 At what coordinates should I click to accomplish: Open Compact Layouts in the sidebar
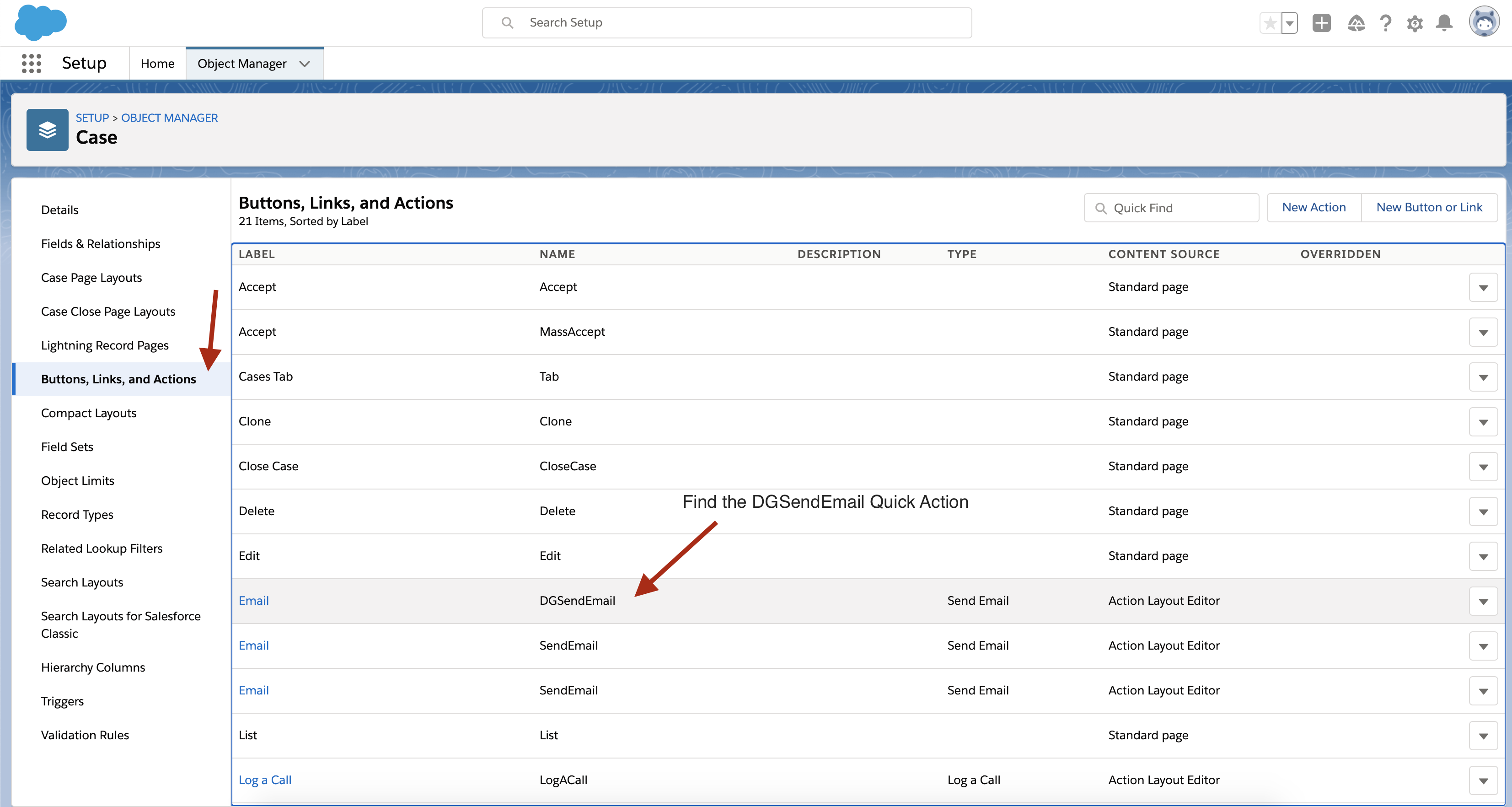coord(88,413)
